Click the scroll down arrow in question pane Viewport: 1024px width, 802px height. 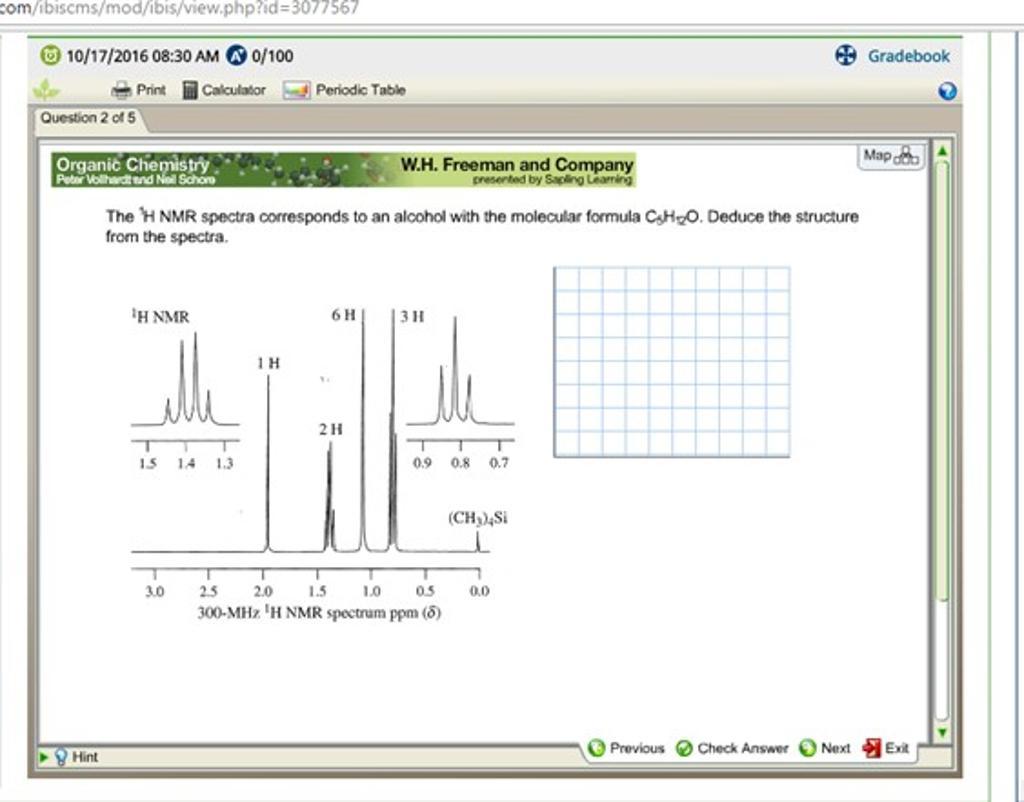pos(940,731)
